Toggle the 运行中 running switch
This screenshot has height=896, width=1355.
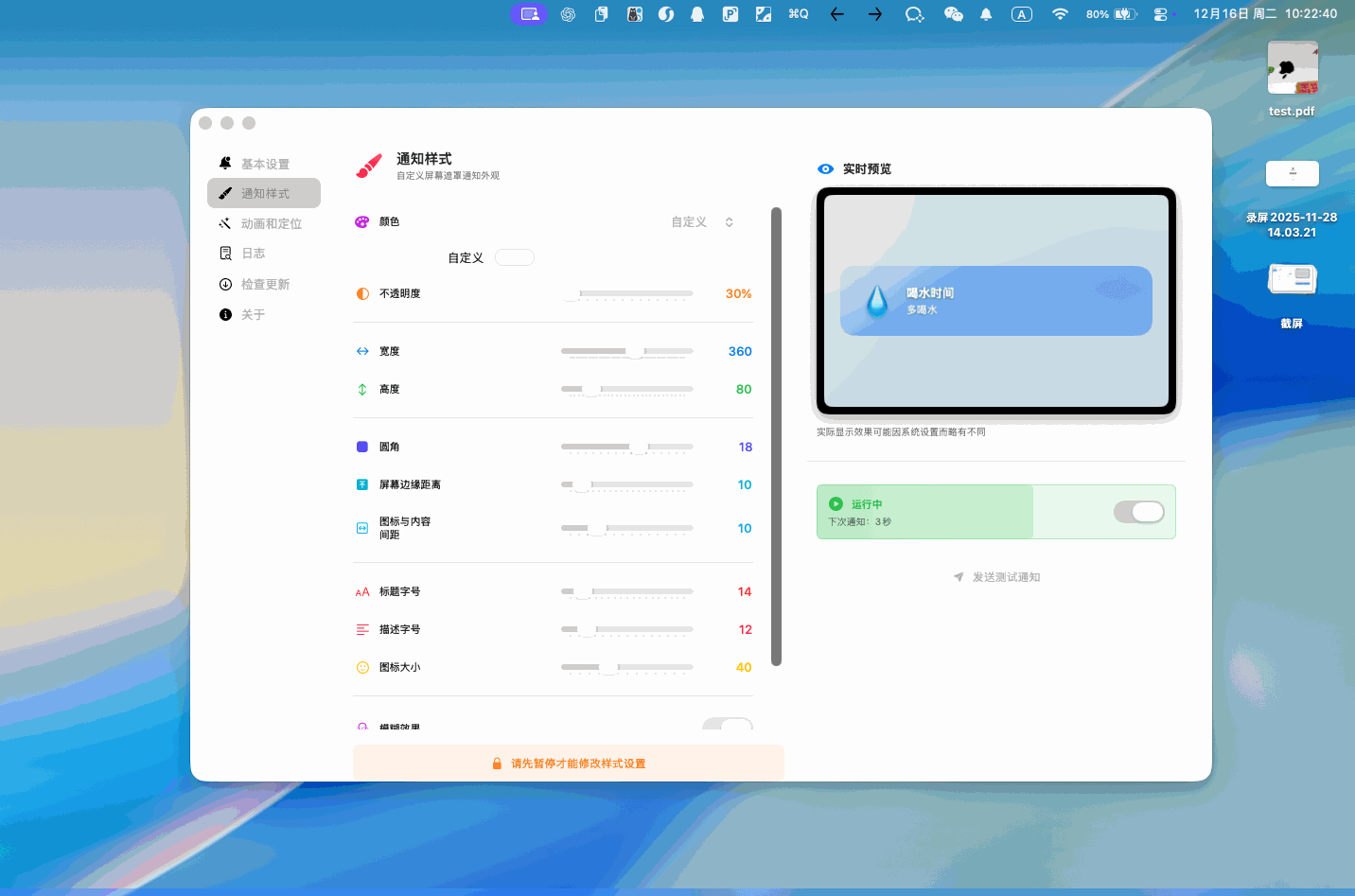[x=1139, y=512]
